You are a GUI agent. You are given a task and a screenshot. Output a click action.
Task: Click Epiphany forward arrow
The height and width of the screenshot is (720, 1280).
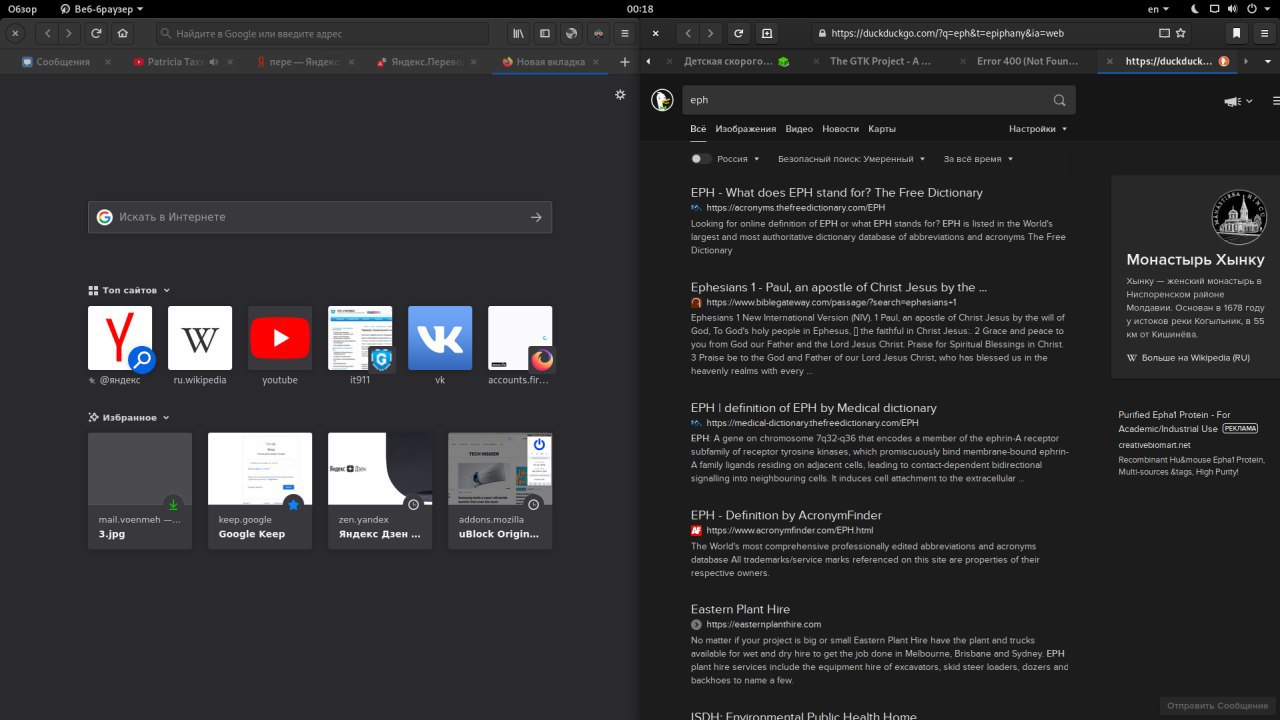coord(711,33)
